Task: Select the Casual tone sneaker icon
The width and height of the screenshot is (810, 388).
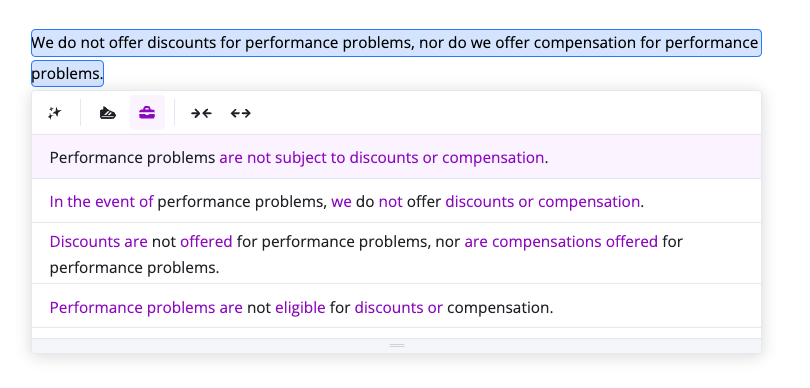Action: point(107,113)
